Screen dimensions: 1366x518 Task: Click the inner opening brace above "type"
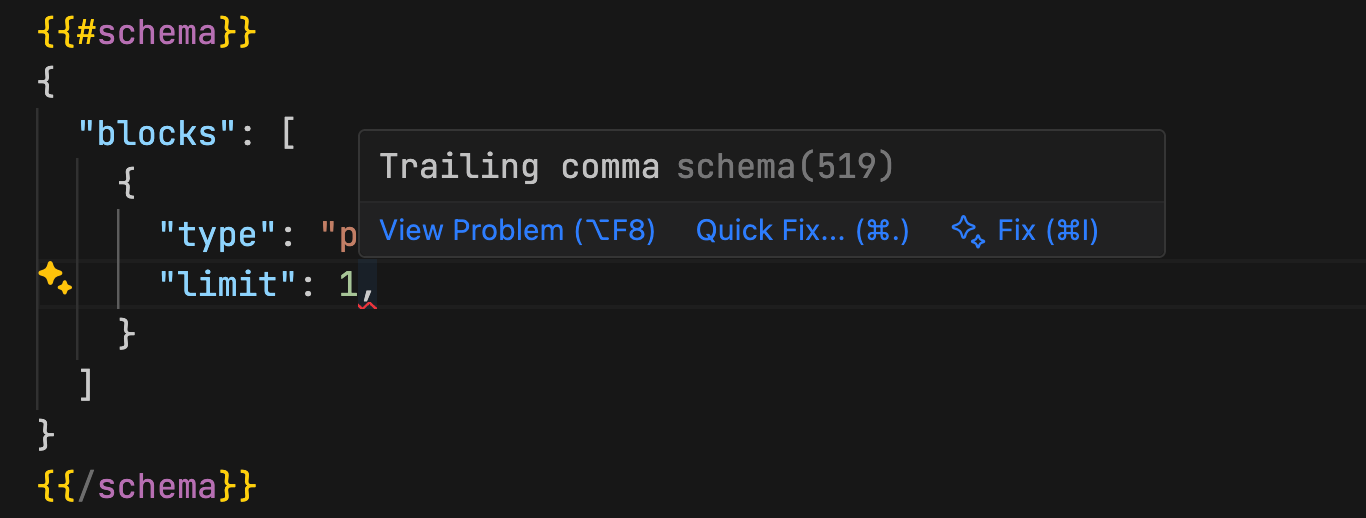coord(126,184)
